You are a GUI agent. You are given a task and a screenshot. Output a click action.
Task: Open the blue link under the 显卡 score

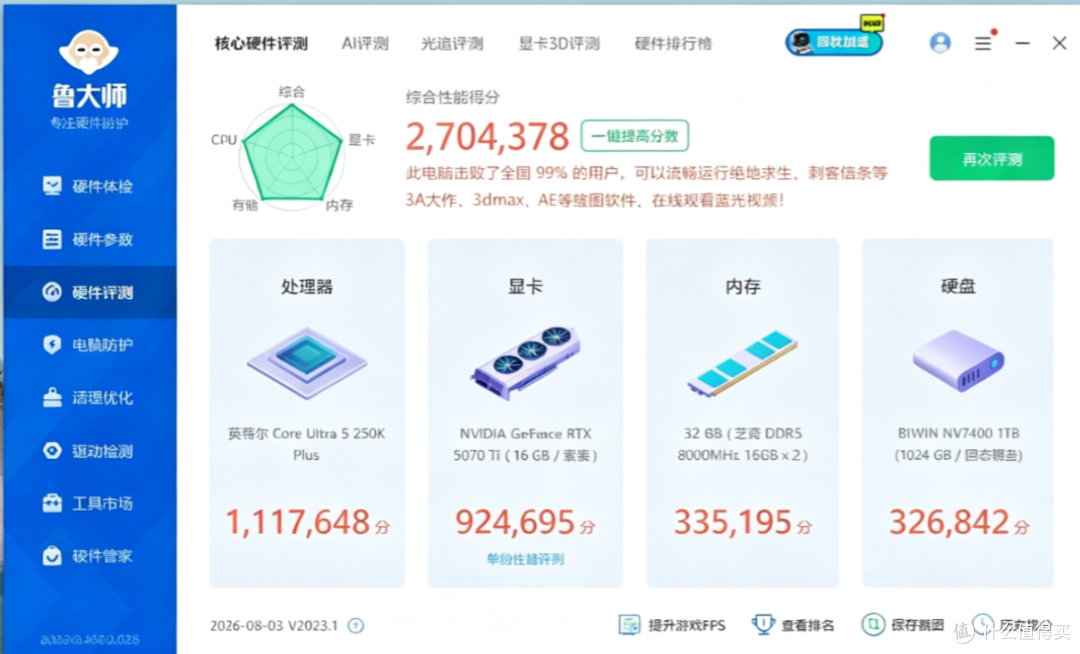click(x=525, y=559)
